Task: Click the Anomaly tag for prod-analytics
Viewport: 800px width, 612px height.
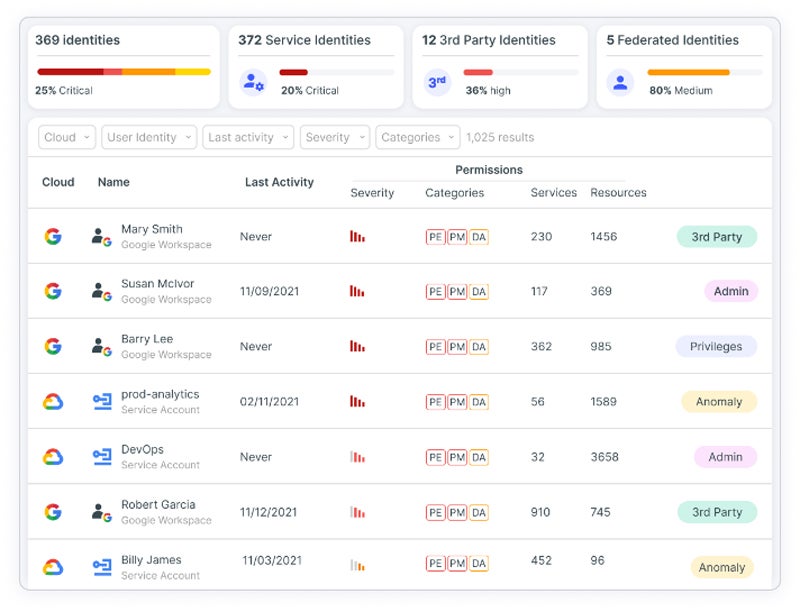Action: click(x=719, y=402)
